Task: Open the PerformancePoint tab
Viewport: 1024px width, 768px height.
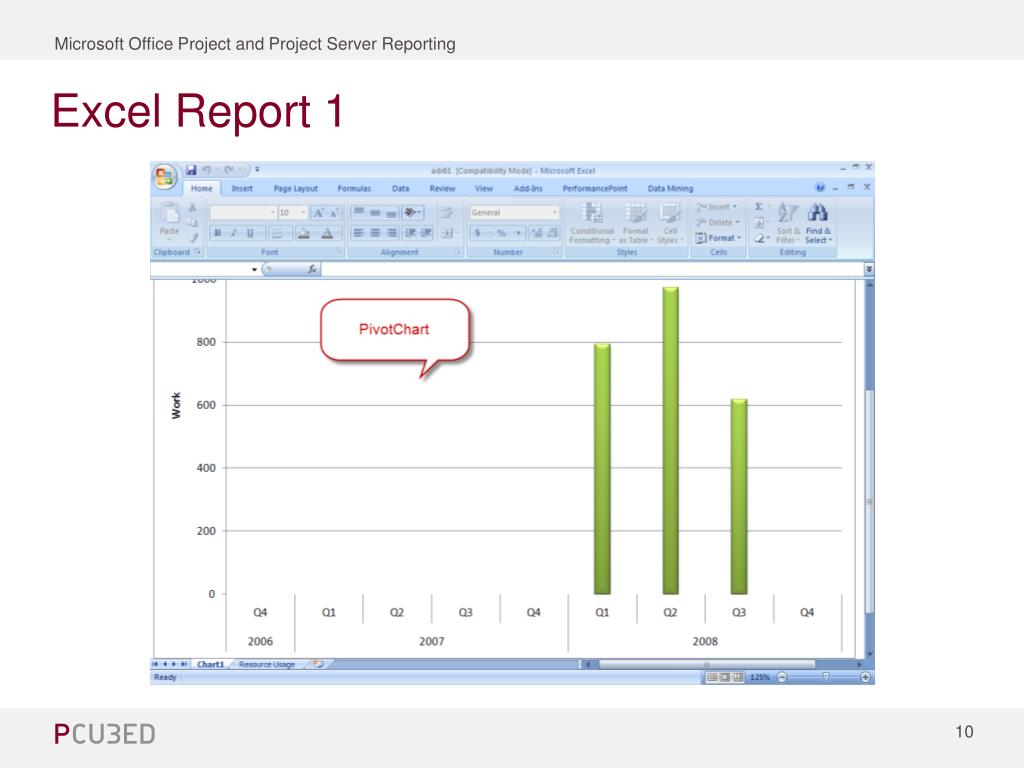Action: [x=594, y=189]
